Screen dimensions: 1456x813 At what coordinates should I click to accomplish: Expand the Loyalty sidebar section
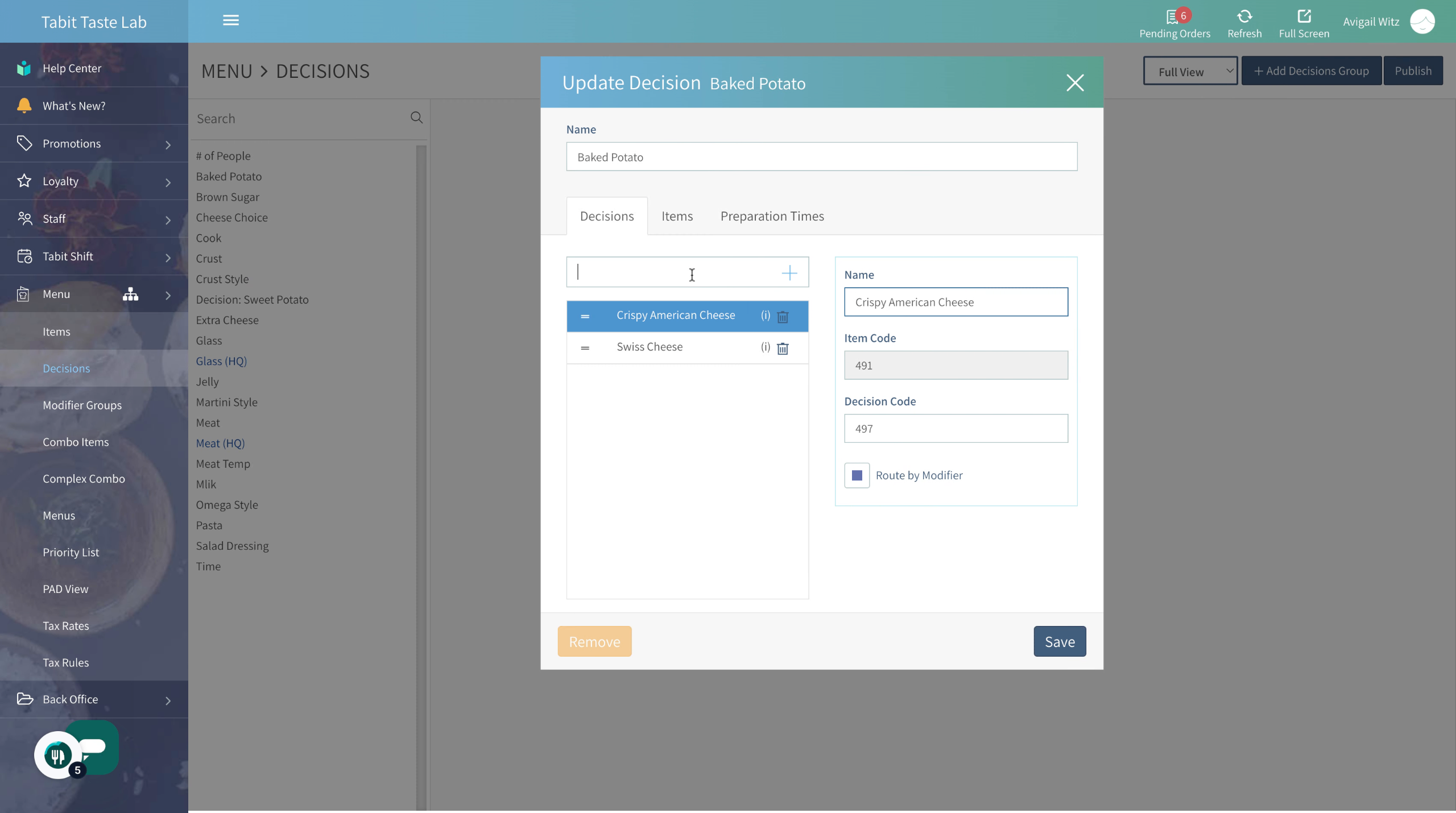[94, 181]
